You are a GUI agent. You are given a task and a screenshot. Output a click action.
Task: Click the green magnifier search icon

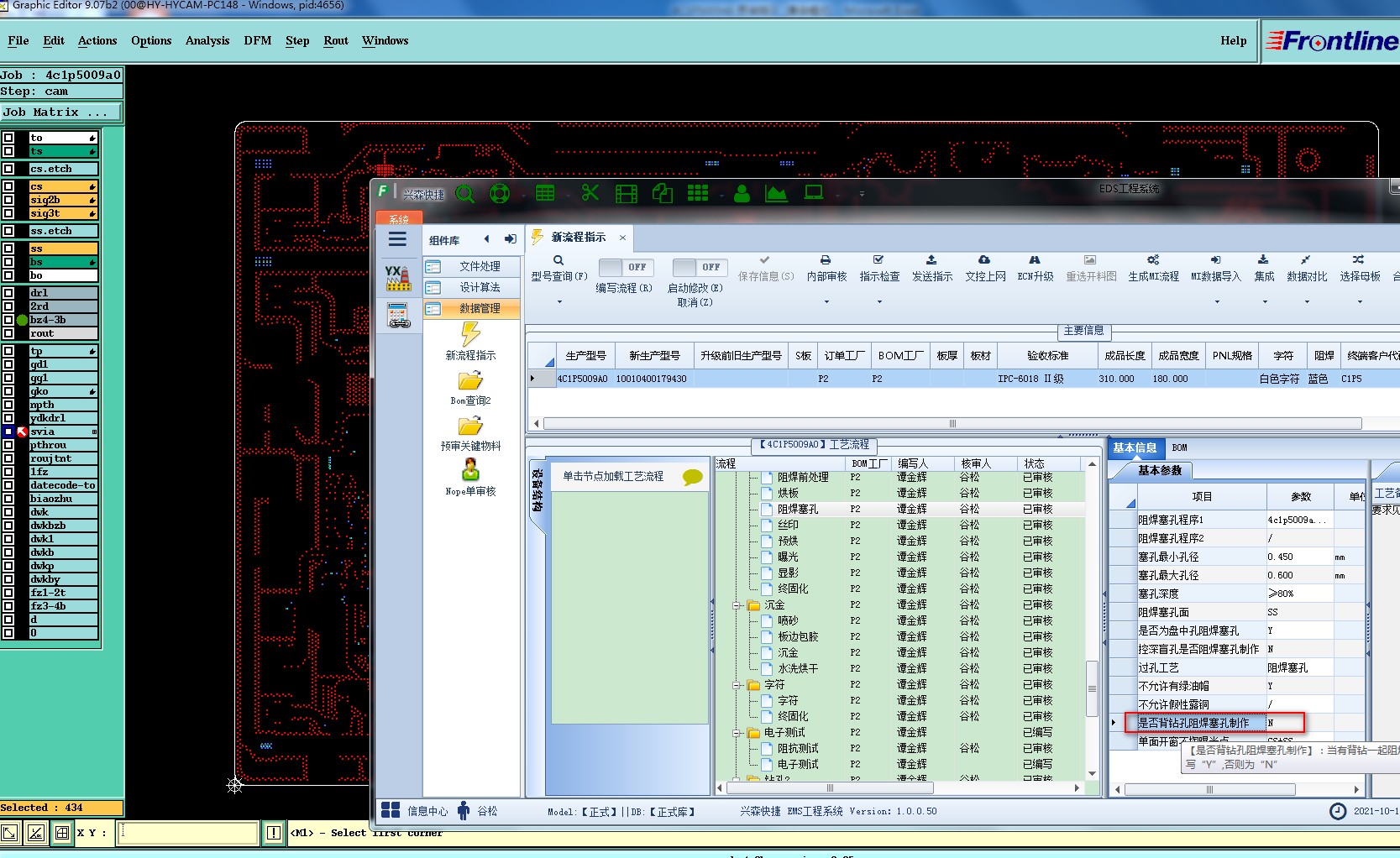coord(465,194)
